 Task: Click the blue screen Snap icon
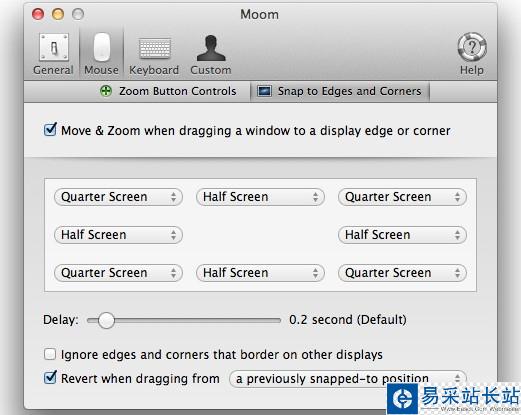click(265, 91)
